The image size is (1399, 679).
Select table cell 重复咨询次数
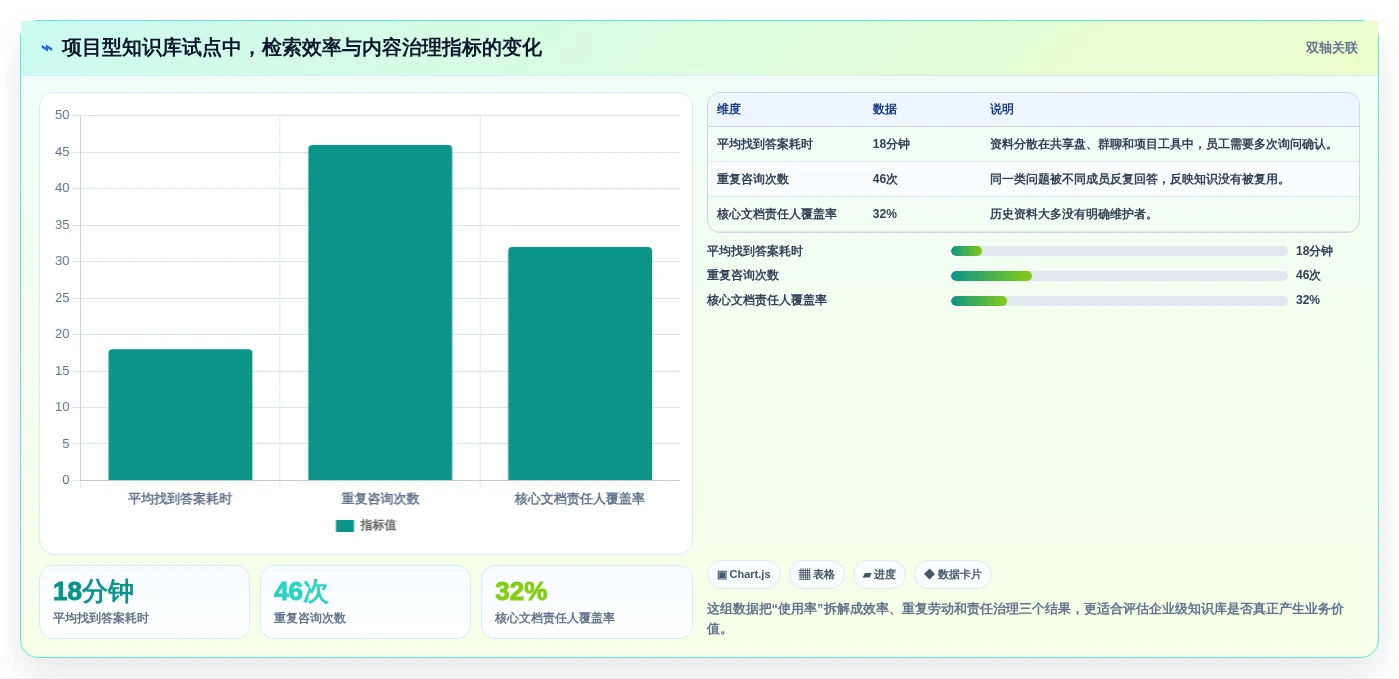coord(753,180)
